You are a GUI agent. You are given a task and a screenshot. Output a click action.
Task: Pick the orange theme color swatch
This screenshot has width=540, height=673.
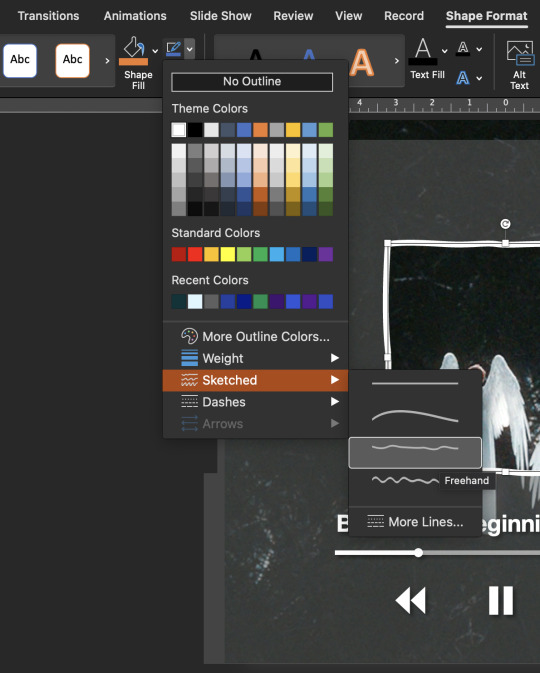[x=260, y=130]
